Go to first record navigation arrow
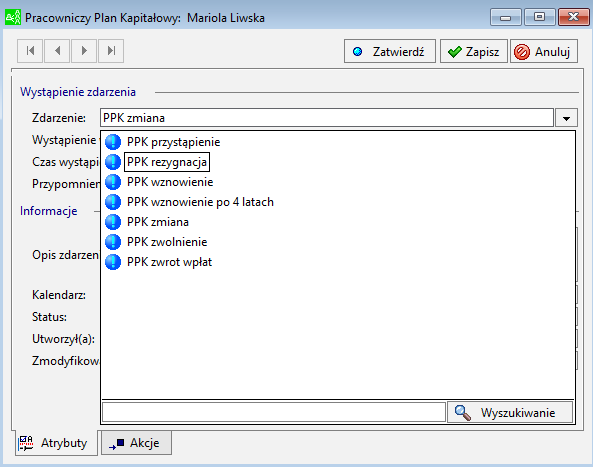 (30, 51)
